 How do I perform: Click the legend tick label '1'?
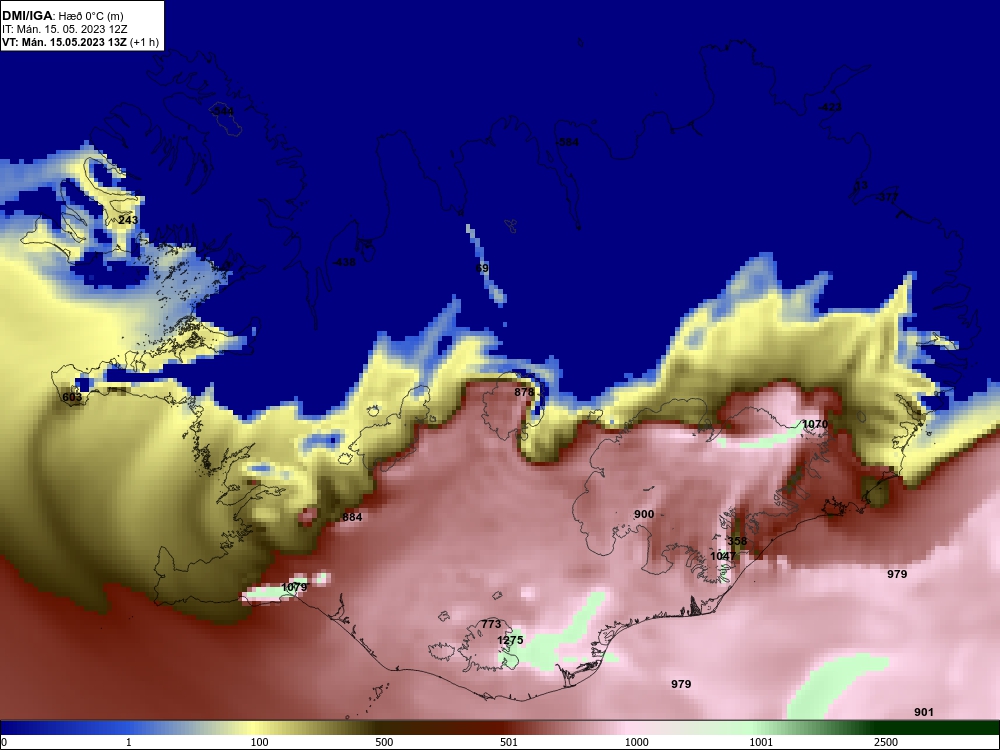coord(129,742)
